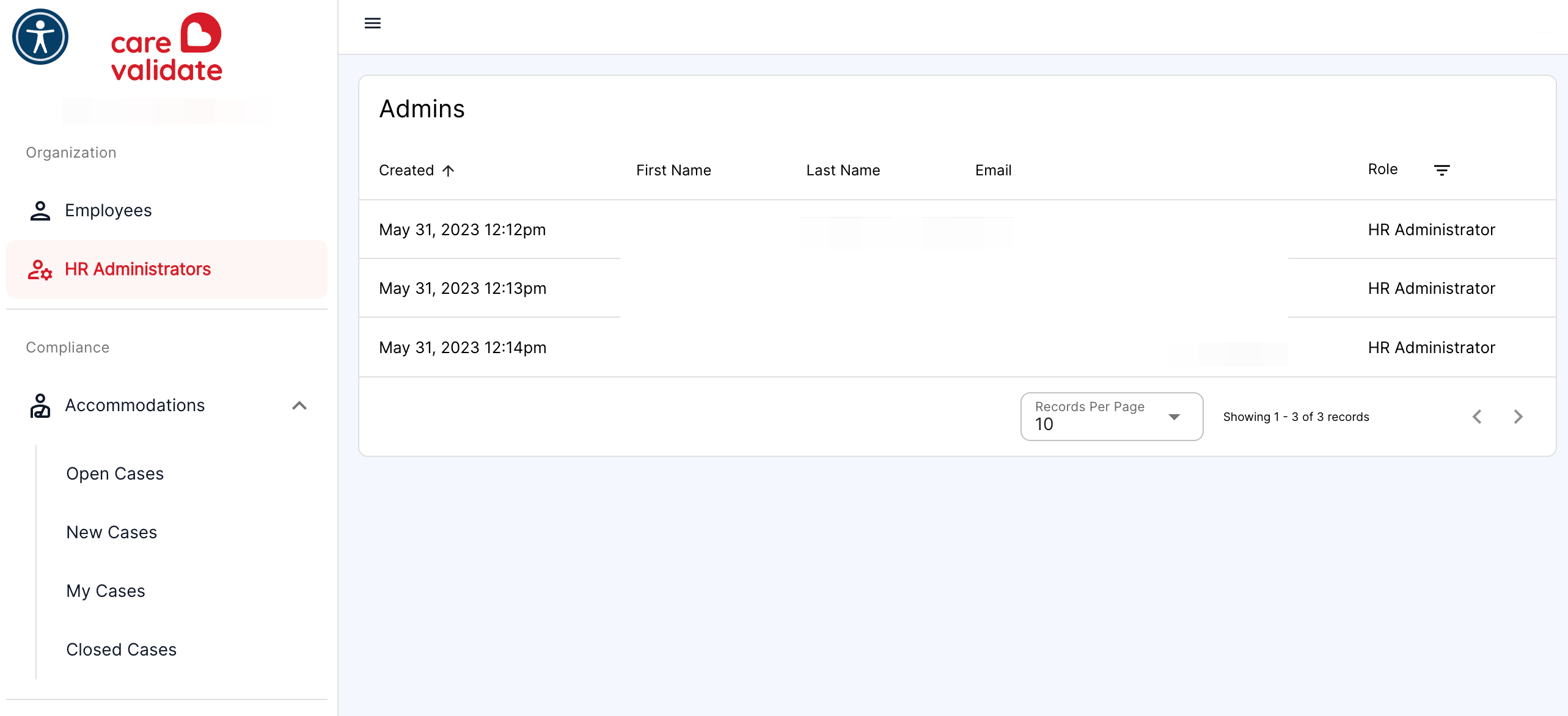Click the Employees person icon

[40, 211]
